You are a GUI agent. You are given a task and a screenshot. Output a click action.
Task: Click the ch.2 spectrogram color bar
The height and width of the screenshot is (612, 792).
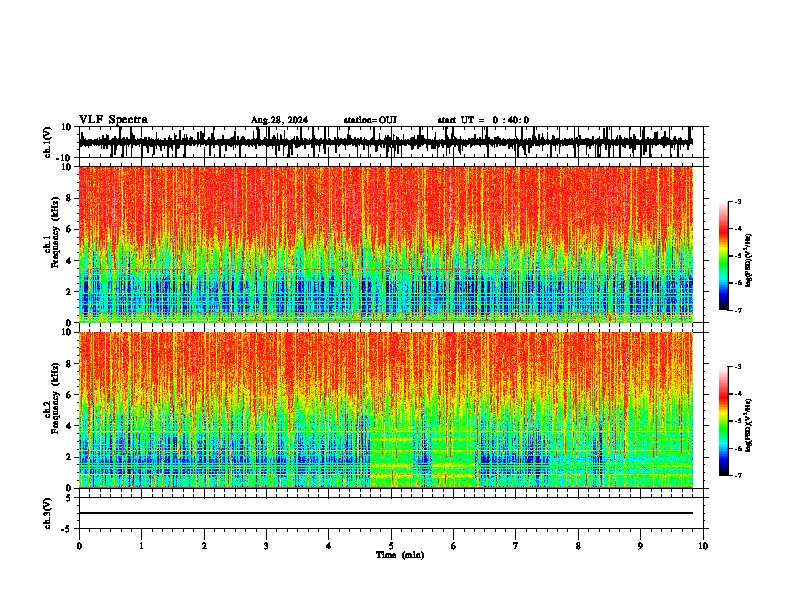[x=724, y=421]
